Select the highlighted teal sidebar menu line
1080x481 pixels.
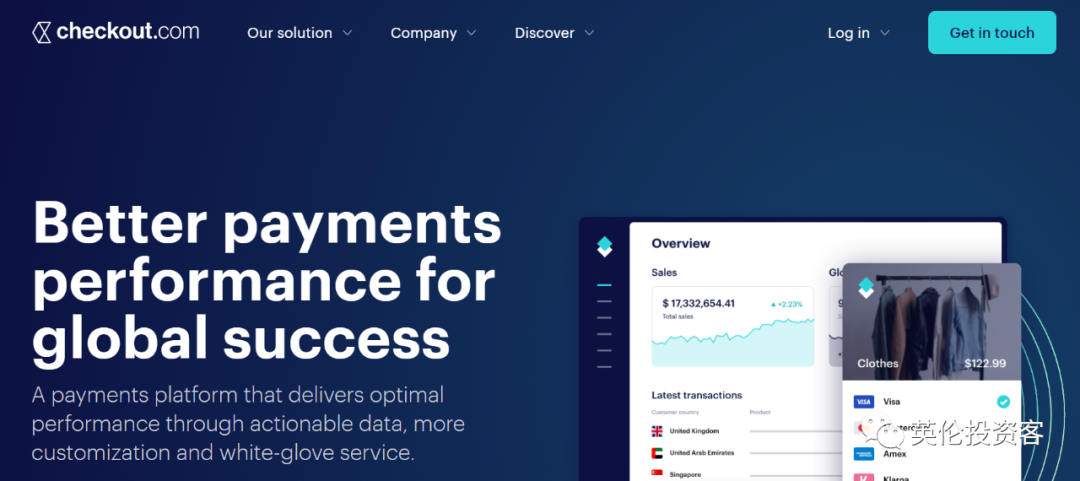[x=604, y=285]
